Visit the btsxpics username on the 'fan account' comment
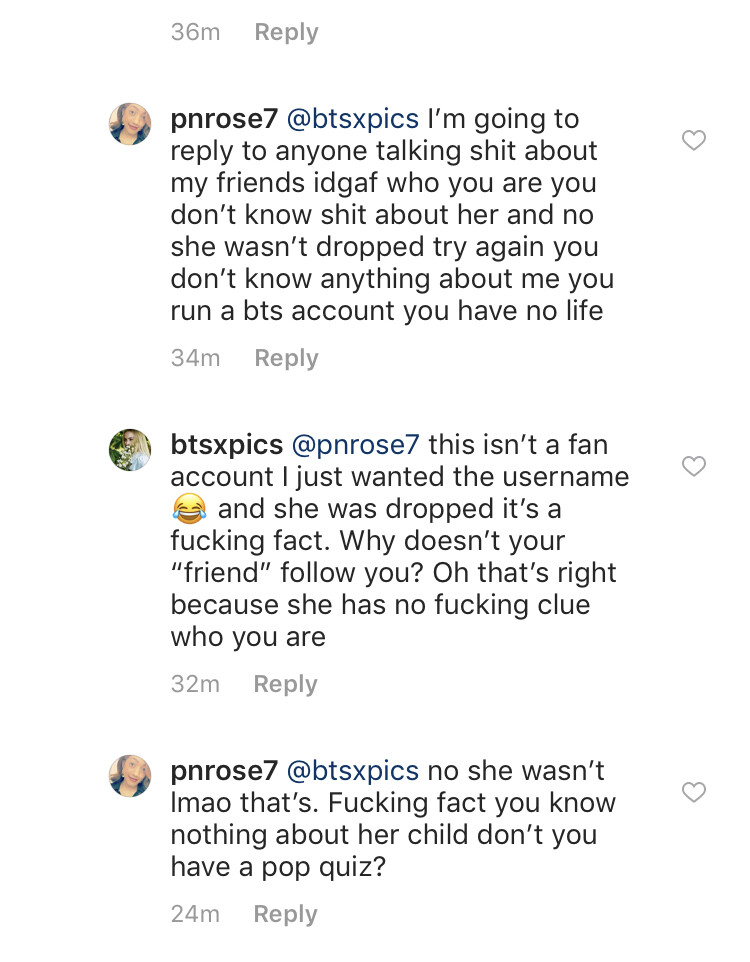 coord(226,445)
